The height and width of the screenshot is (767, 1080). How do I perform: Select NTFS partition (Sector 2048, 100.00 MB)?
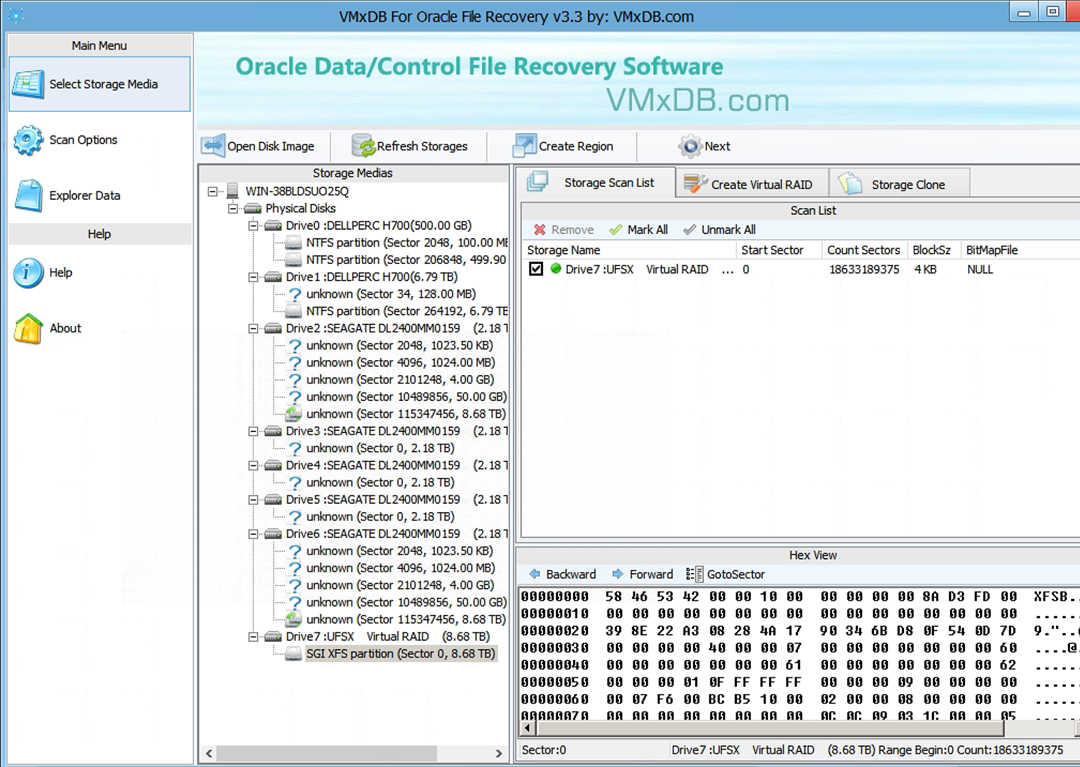coord(406,243)
